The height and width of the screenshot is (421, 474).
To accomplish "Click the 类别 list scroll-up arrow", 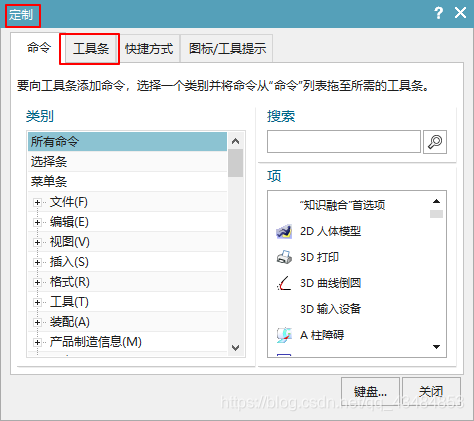I will (236, 141).
